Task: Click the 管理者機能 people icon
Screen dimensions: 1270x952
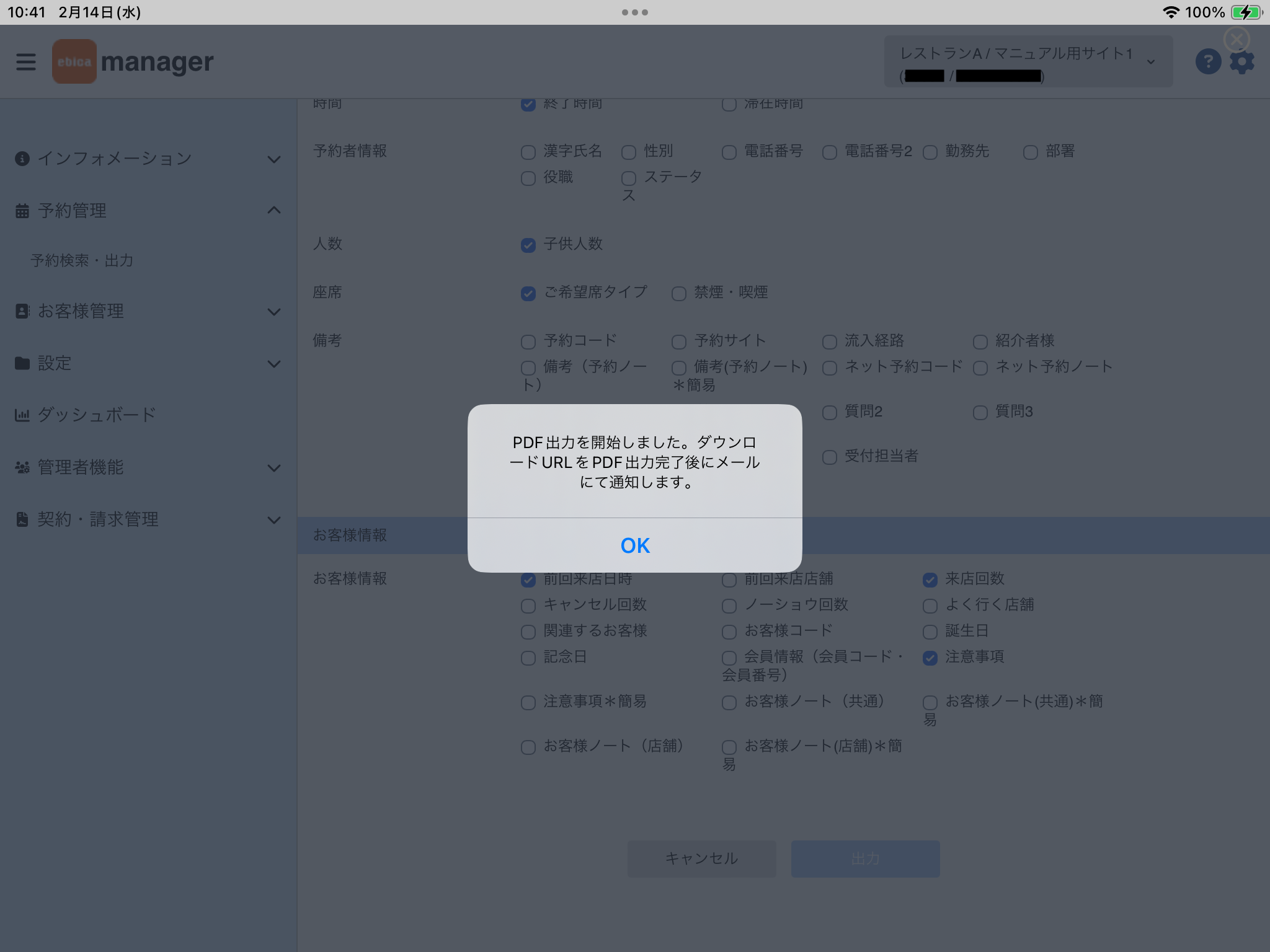Action: pyautogui.click(x=22, y=467)
